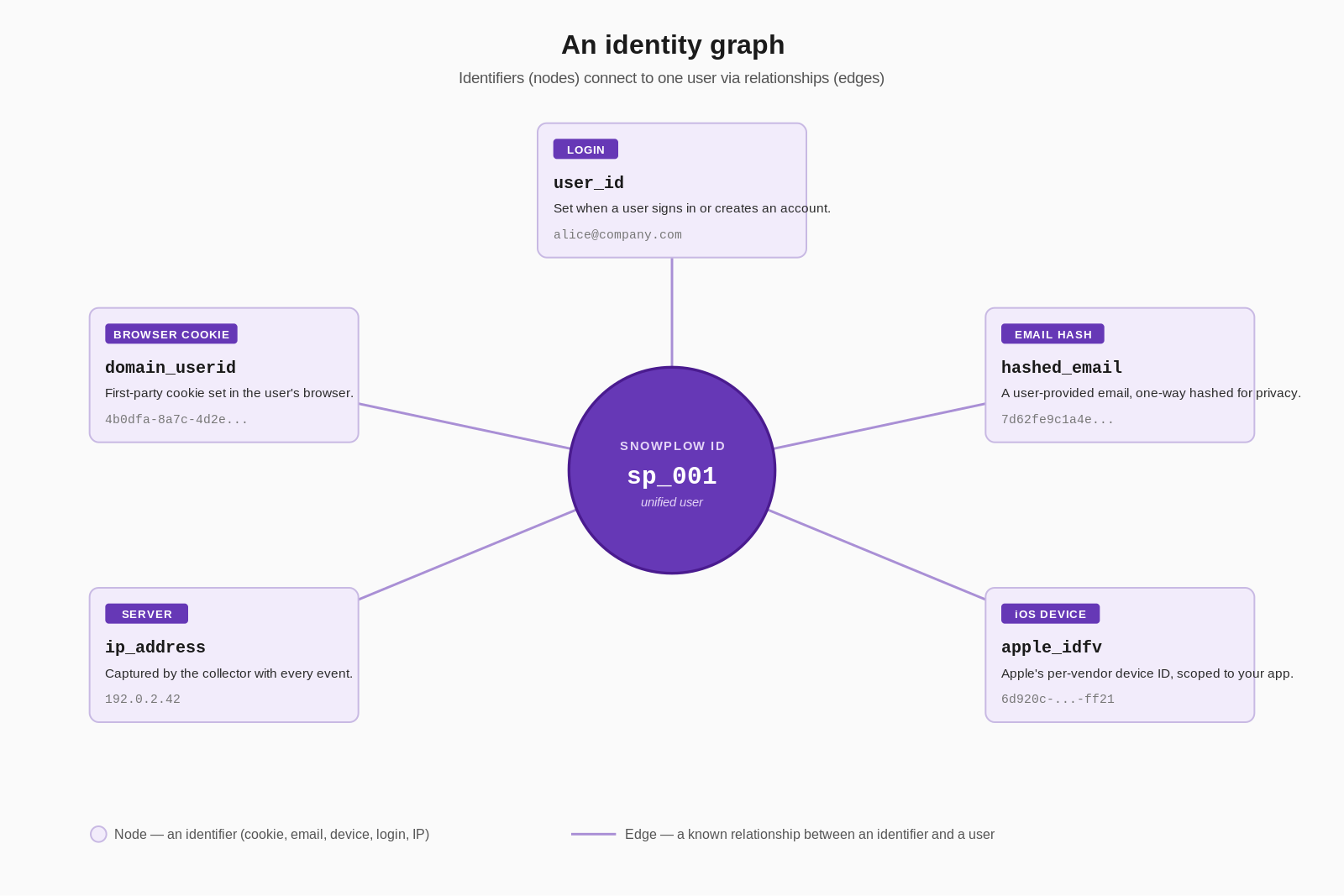Click the 4b0dfa-8a7c-4d2e cookie value

[x=176, y=419]
